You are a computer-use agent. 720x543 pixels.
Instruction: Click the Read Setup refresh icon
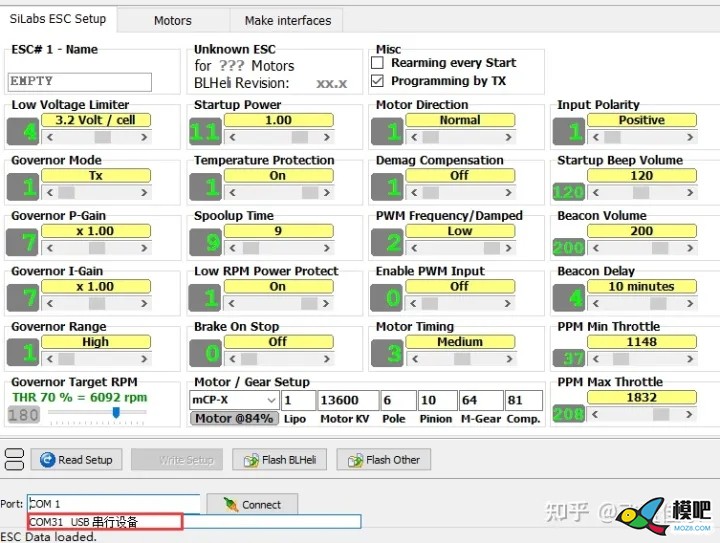[x=47, y=459]
